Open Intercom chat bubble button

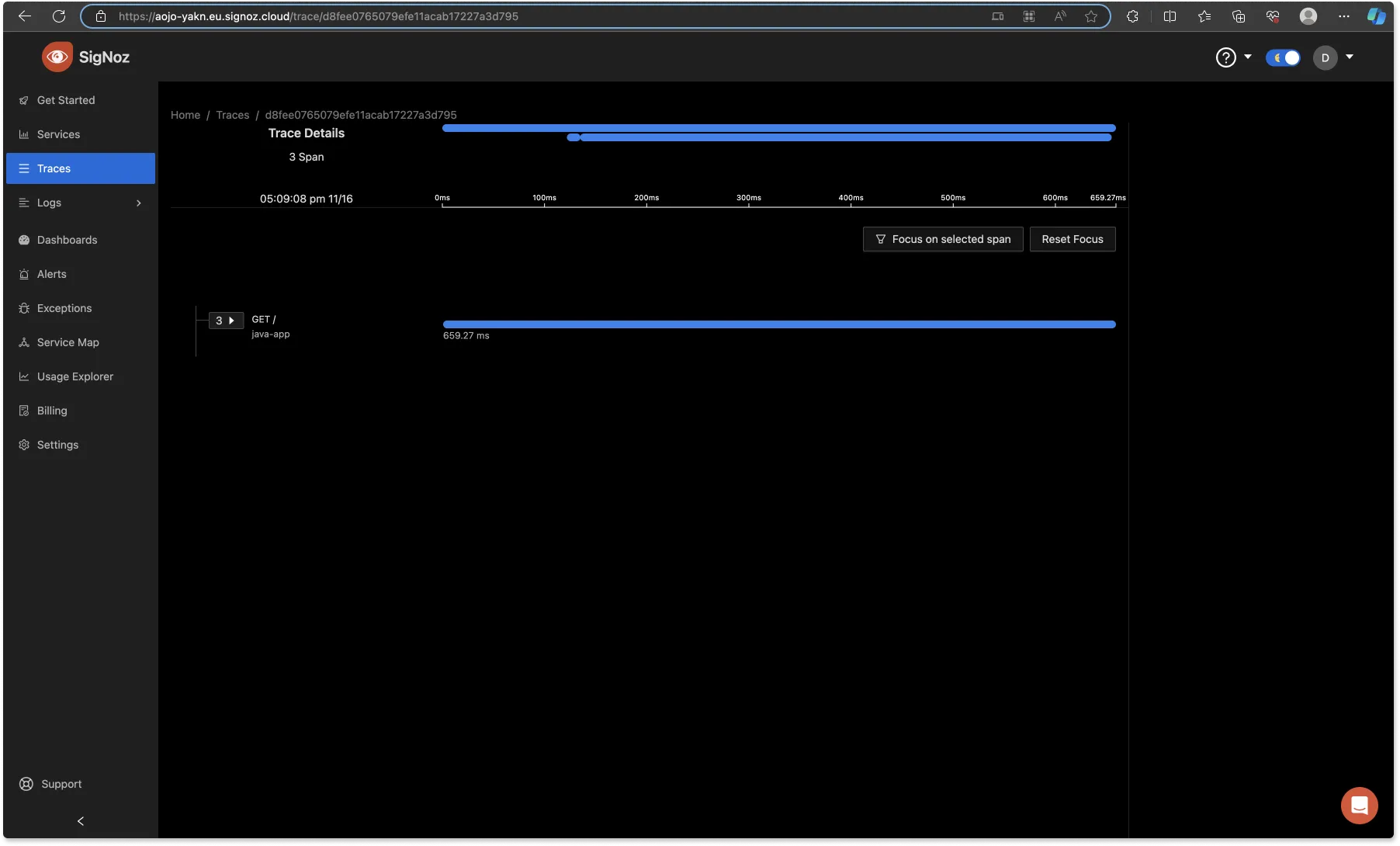click(1359, 806)
